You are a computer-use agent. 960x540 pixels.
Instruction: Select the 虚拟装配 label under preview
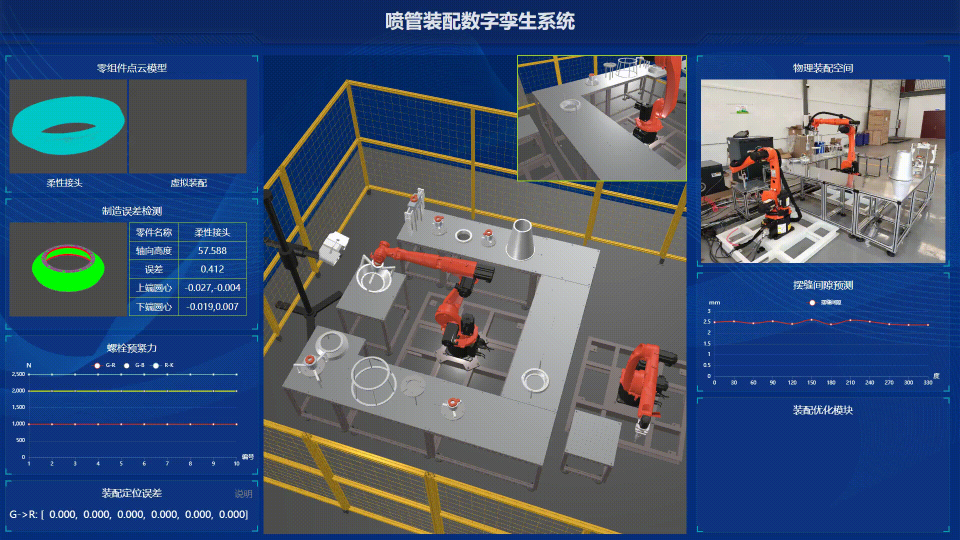click(188, 183)
